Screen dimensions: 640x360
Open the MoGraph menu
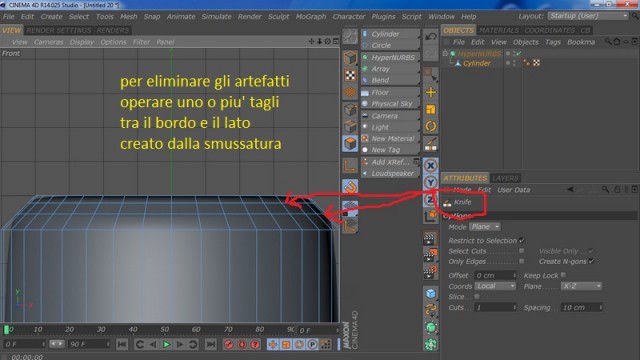(x=311, y=17)
